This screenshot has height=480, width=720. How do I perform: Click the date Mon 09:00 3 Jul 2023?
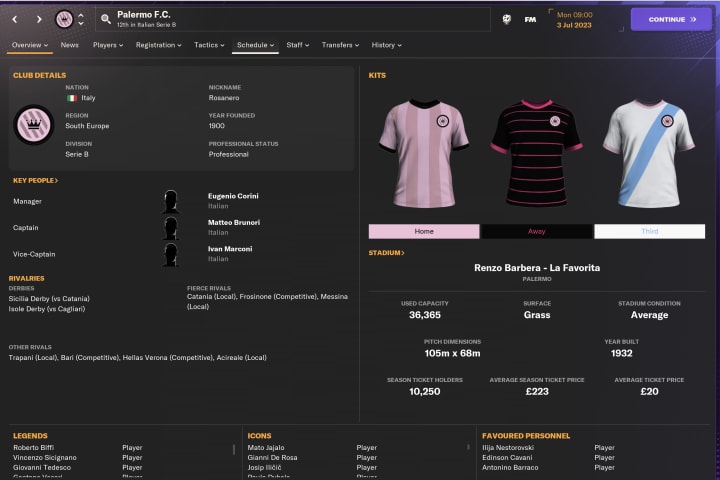pyautogui.click(x=574, y=20)
